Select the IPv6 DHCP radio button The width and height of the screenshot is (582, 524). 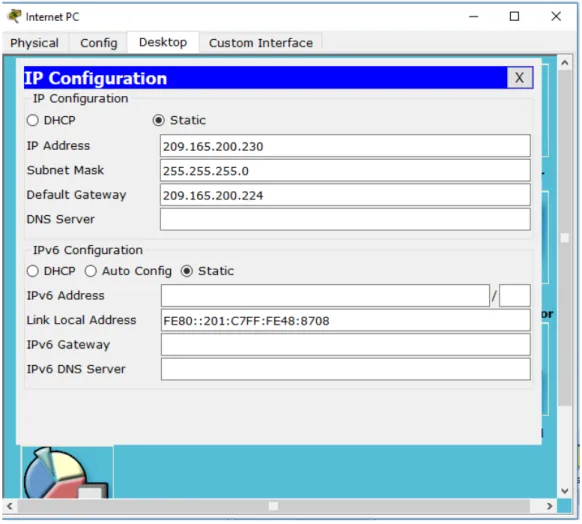click(x=33, y=271)
